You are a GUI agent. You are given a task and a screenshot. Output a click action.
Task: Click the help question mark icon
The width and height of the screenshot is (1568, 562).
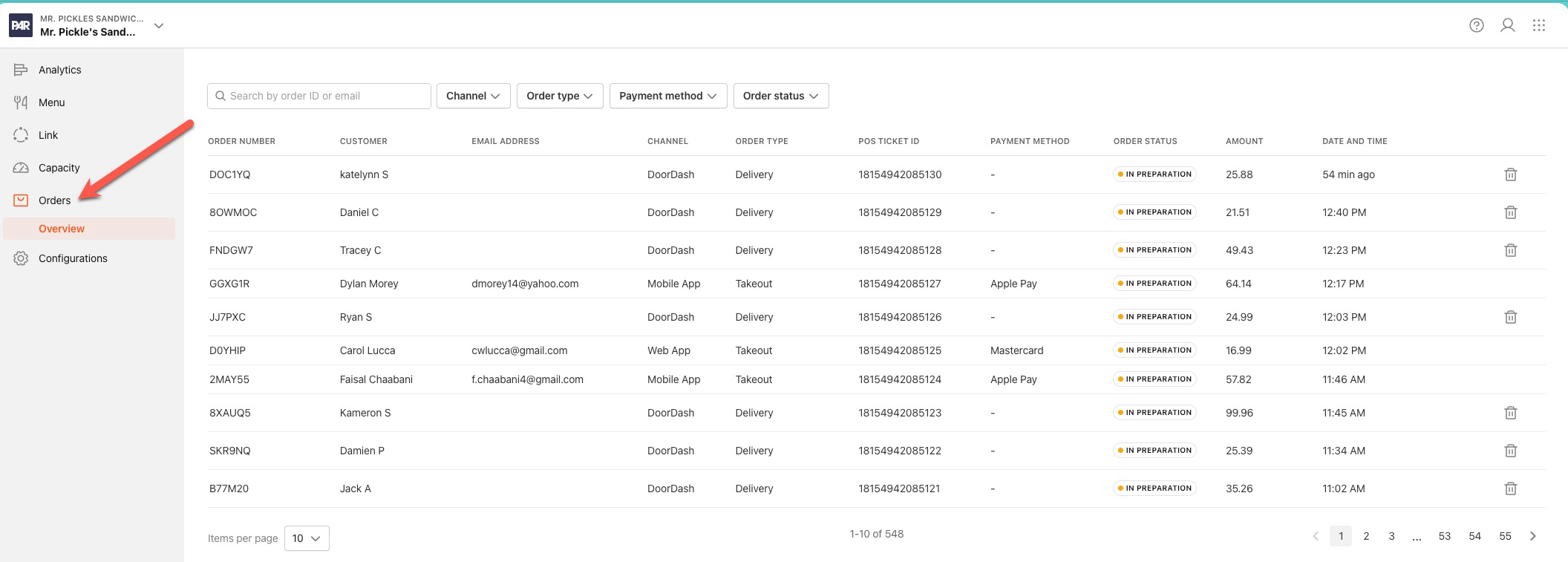(x=1476, y=25)
